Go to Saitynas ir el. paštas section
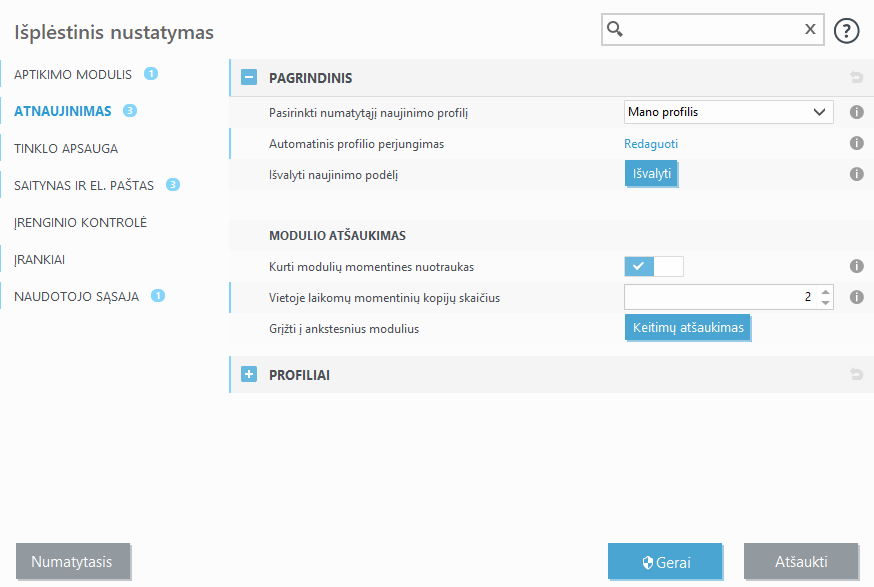 (83, 185)
